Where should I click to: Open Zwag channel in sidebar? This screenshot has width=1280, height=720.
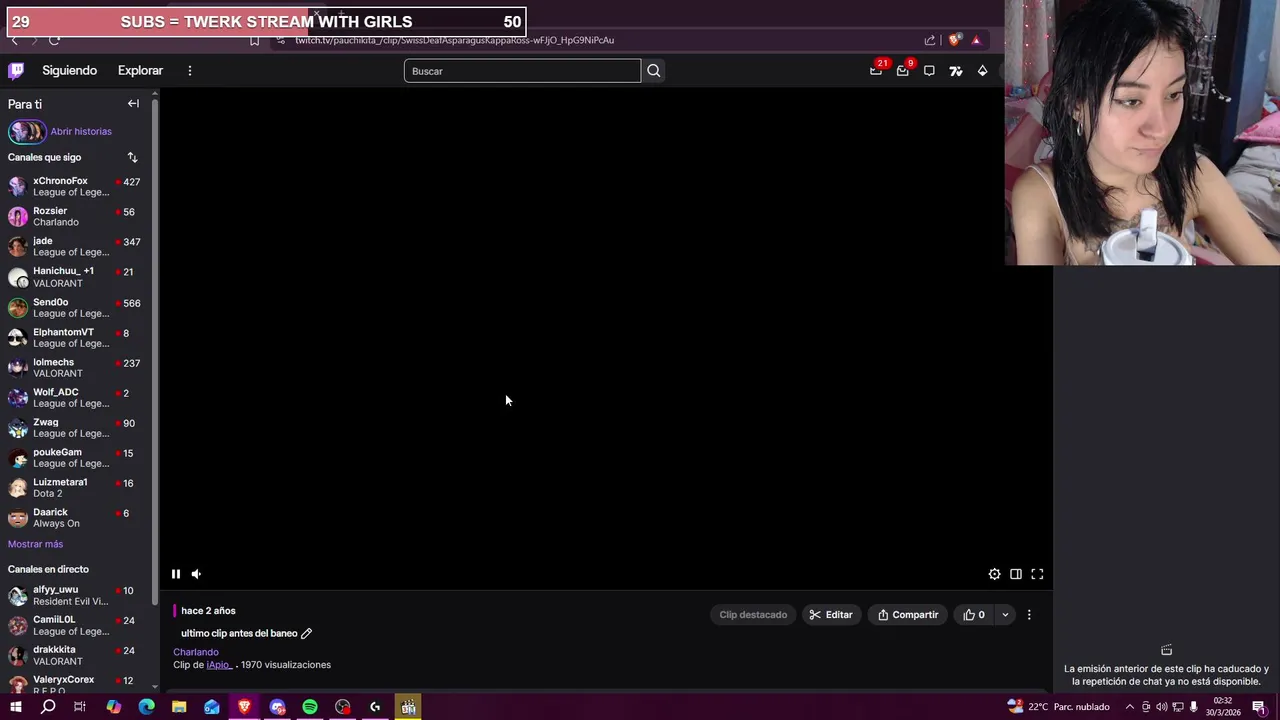pos(76,427)
